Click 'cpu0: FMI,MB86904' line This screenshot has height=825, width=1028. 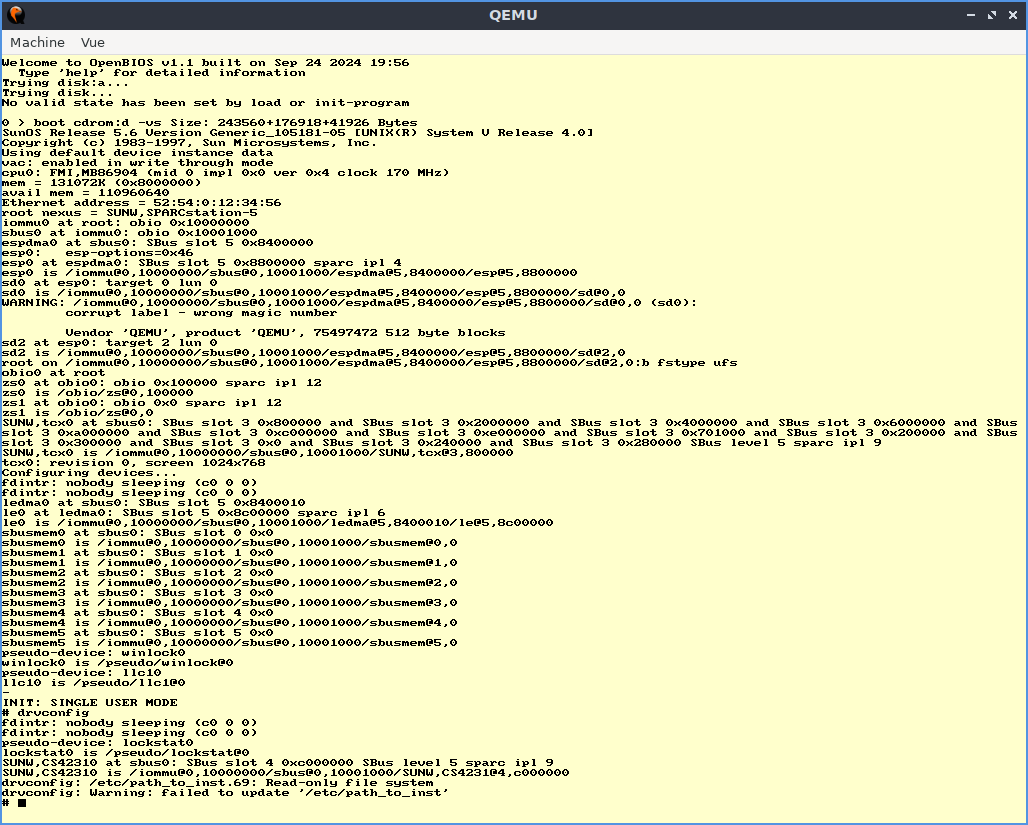tap(226, 172)
